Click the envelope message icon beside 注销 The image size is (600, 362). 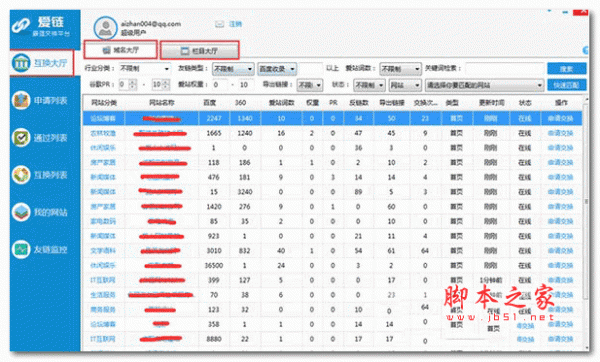click(219, 24)
